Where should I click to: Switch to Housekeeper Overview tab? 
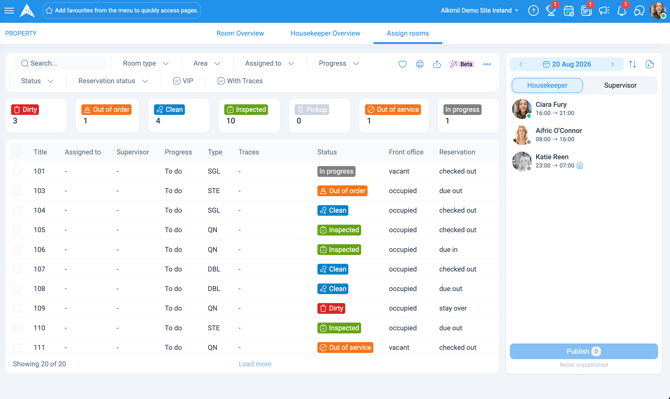325,33
